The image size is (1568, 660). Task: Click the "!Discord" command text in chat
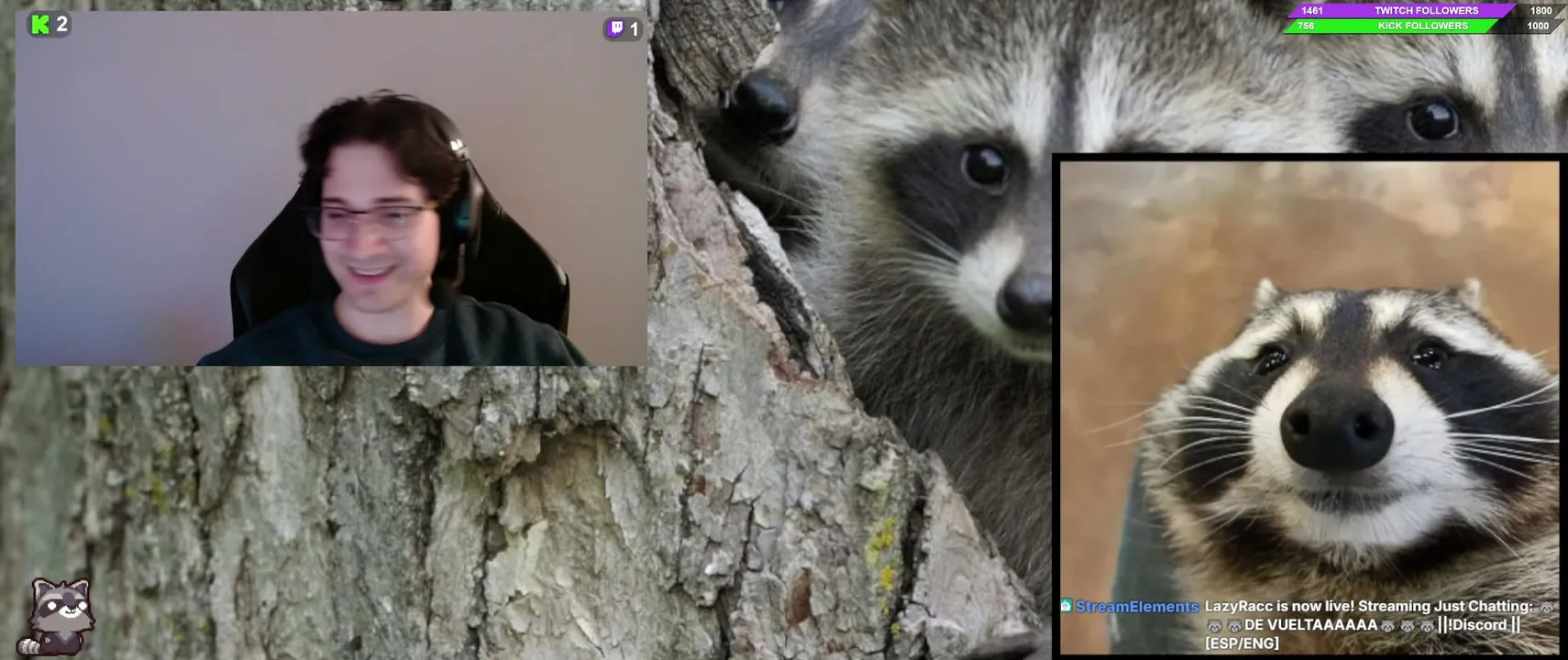click(x=1477, y=625)
